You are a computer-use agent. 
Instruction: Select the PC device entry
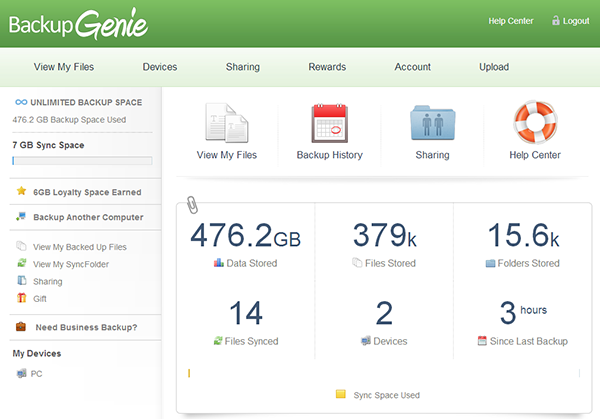coord(36,374)
